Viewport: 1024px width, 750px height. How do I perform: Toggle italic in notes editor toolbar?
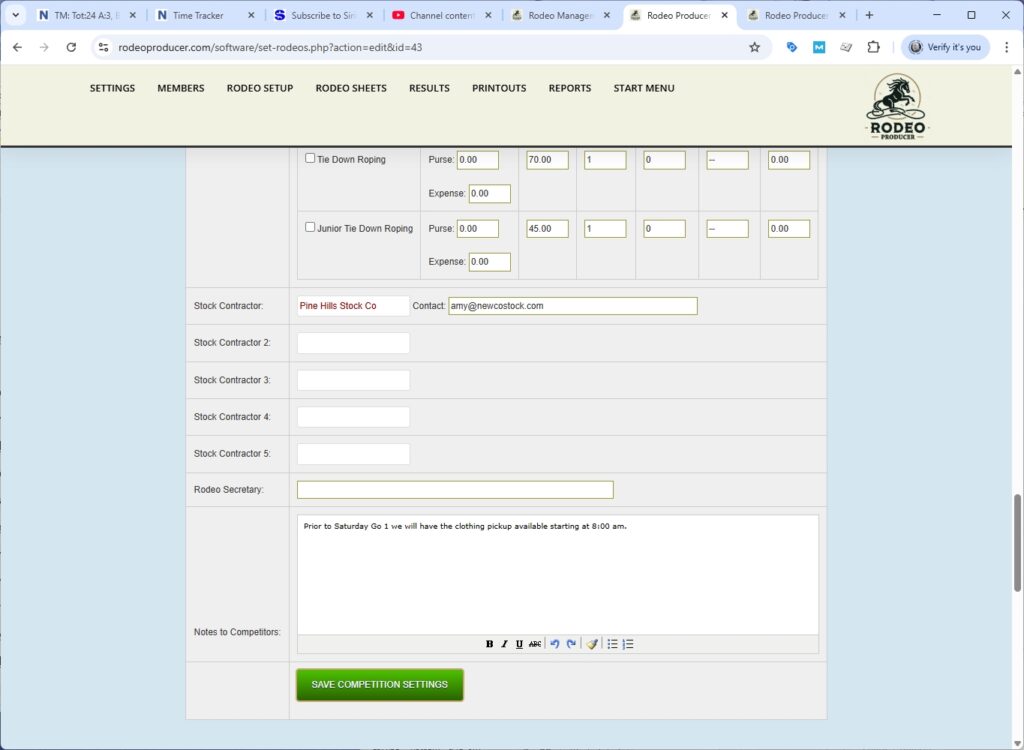tap(504, 644)
